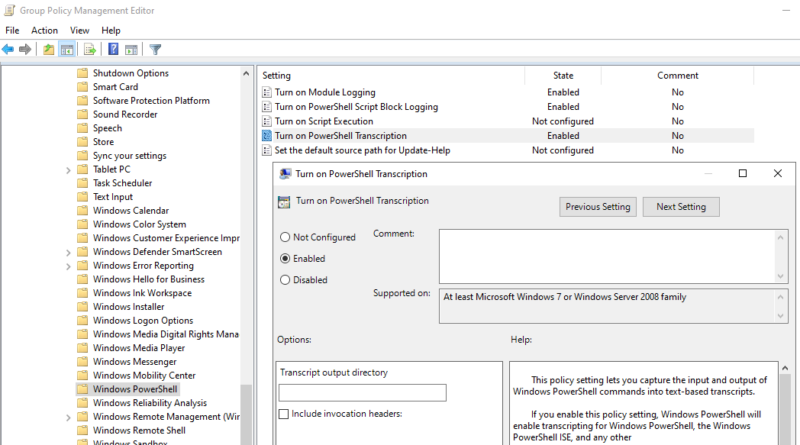The height and width of the screenshot is (445, 800).
Task: Click the Show/Hide Action Pane icon
Action: (132, 49)
